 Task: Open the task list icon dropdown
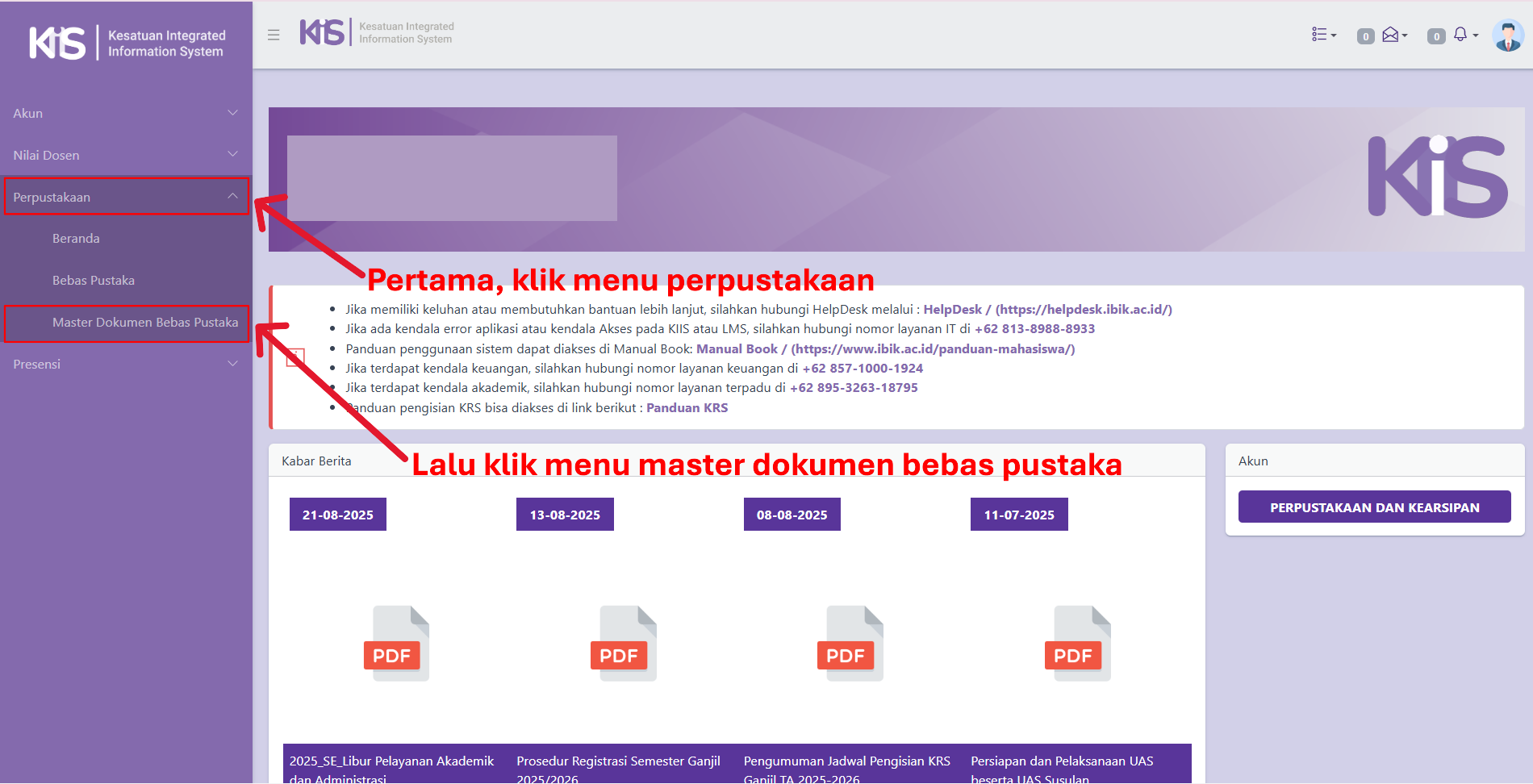coord(1323,35)
